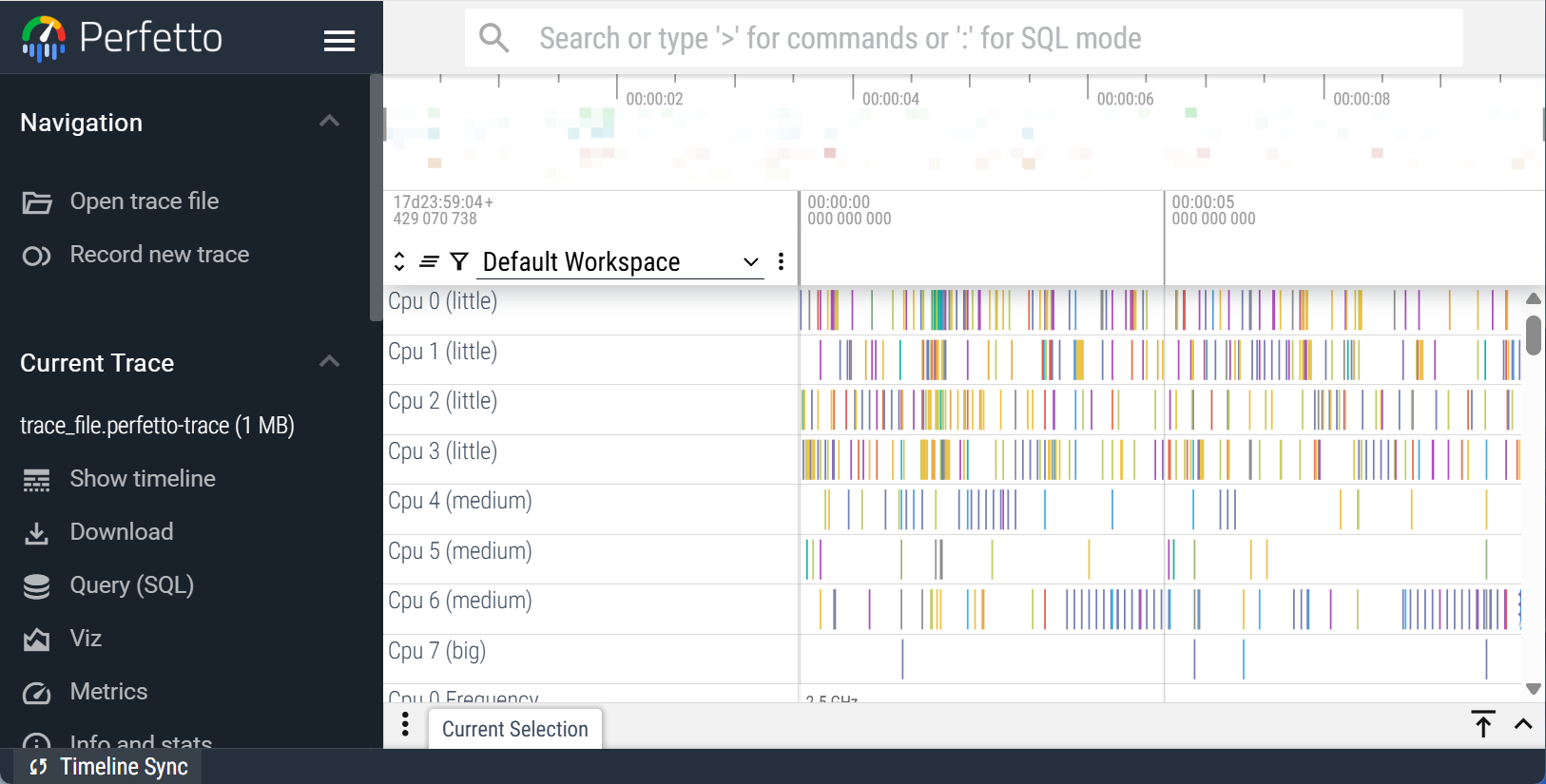This screenshot has height=784, width=1546.
Task: Click the Query (SQL) database icon
Action: coord(37,586)
